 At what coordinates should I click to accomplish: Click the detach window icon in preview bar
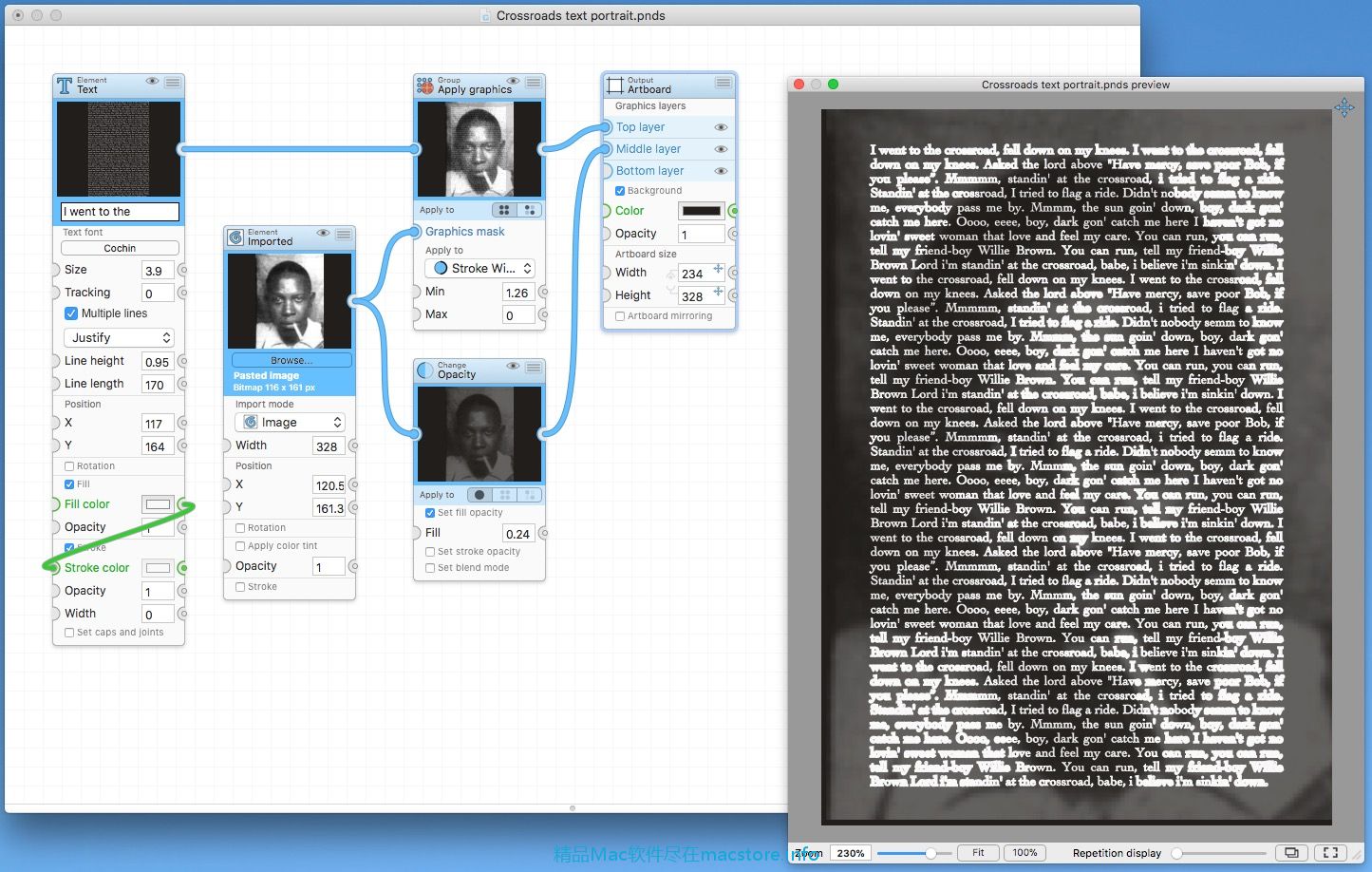point(1290,852)
